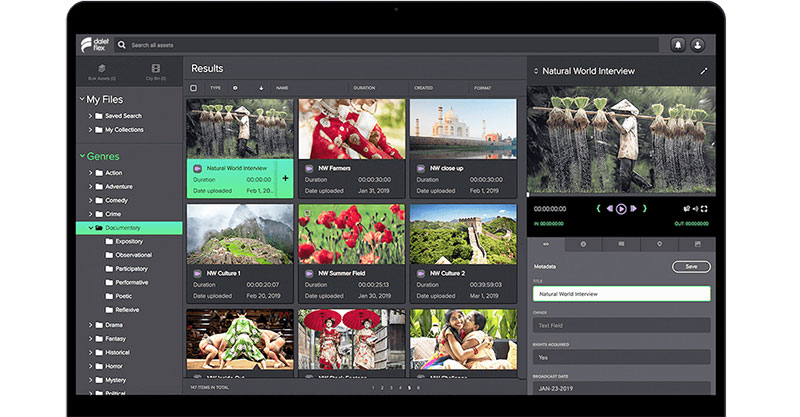This screenshot has height=417, width=800.
Task: Click the Broadcast Date field JAN-23-2019
Action: click(x=621, y=388)
